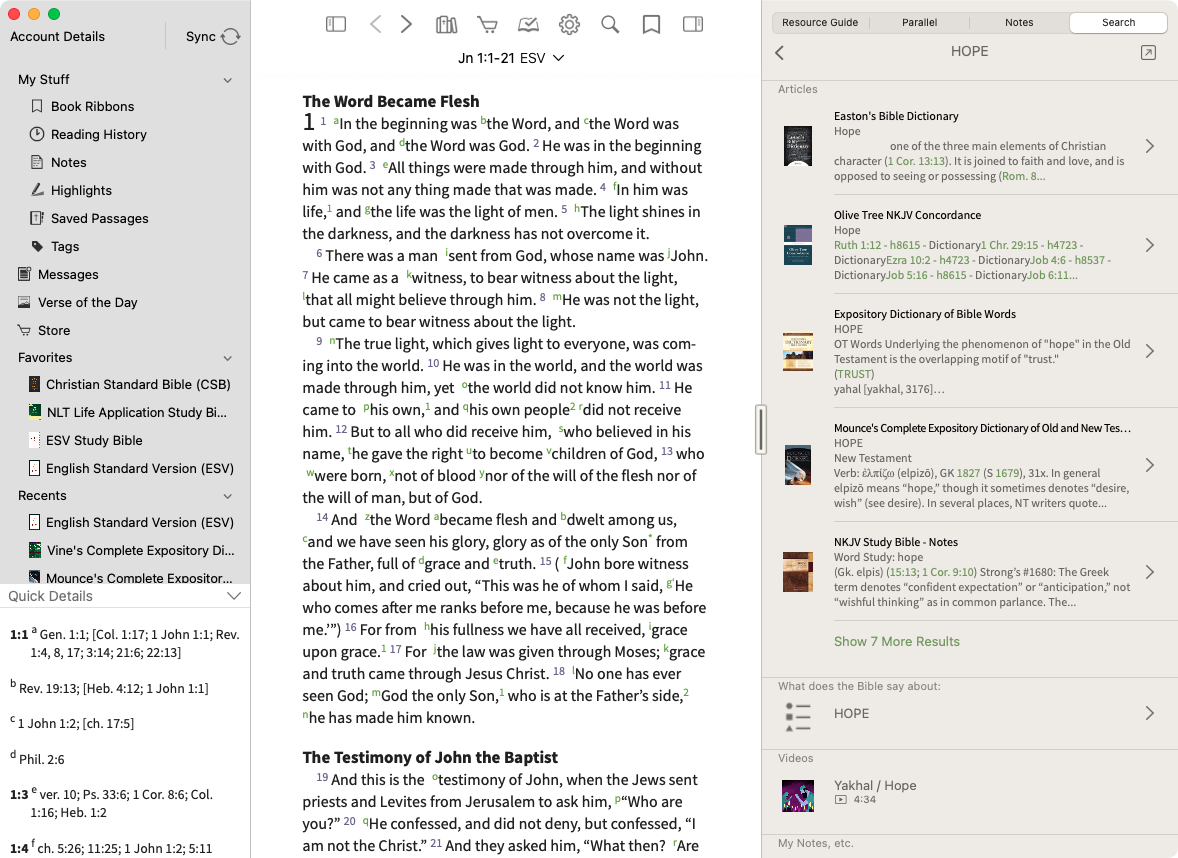The image size is (1178, 858).
Task: Open settings gear in the toolbar
Action: coord(569,25)
